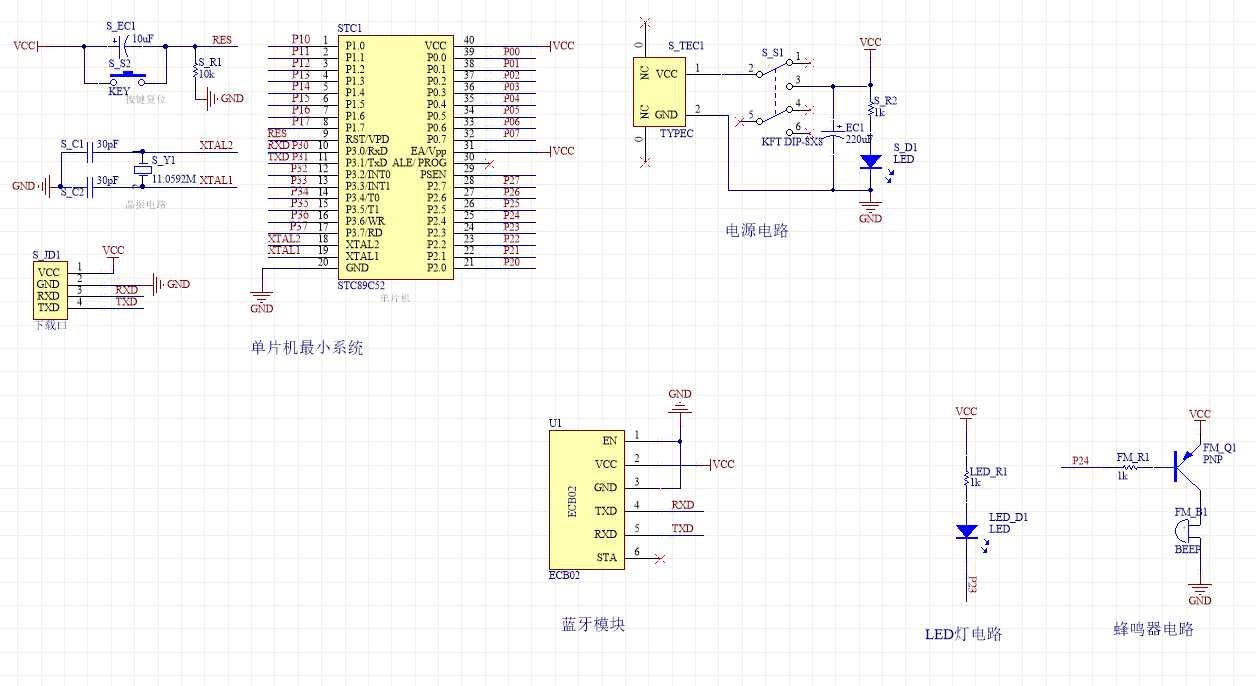The image size is (1256, 686).
Task: Select the 单片机最小系统 heading text
Action: 307,348
